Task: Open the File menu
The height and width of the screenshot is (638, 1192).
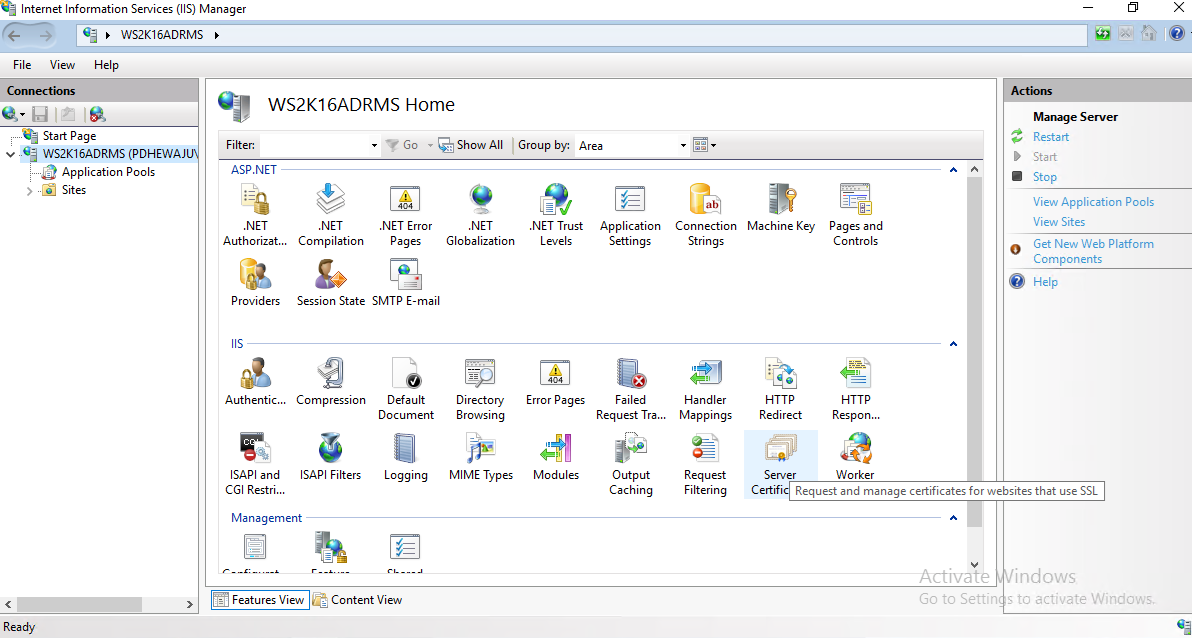Action: click(22, 65)
